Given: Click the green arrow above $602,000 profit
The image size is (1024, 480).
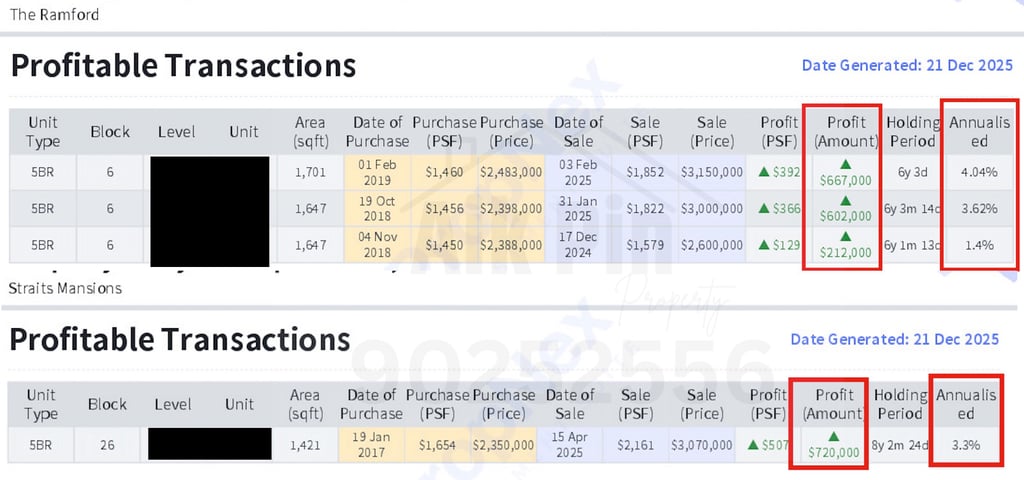Looking at the screenshot, I should [843, 199].
